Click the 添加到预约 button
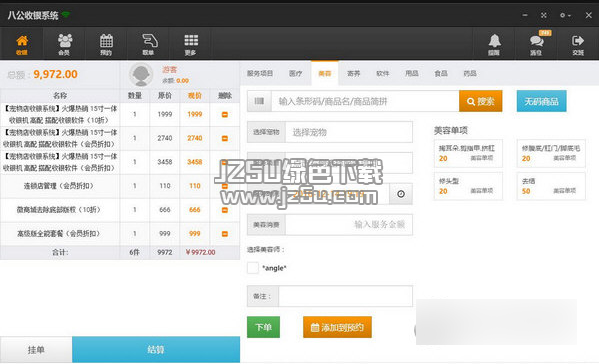The height and width of the screenshot is (364, 599). [x=337, y=327]
